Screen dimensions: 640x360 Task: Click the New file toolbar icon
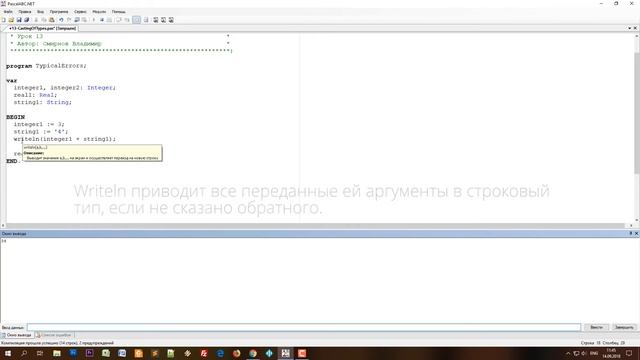click(4, 20)
